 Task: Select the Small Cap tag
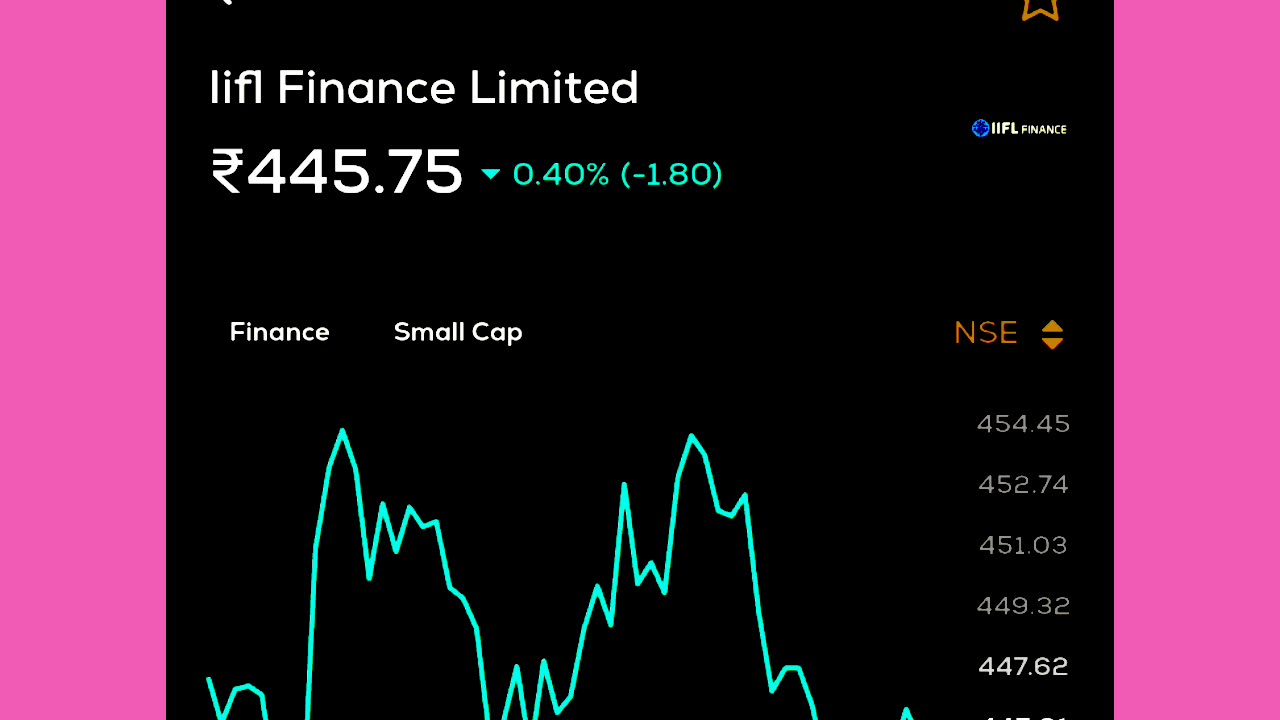pyautogui.click(x=458, y=332)
